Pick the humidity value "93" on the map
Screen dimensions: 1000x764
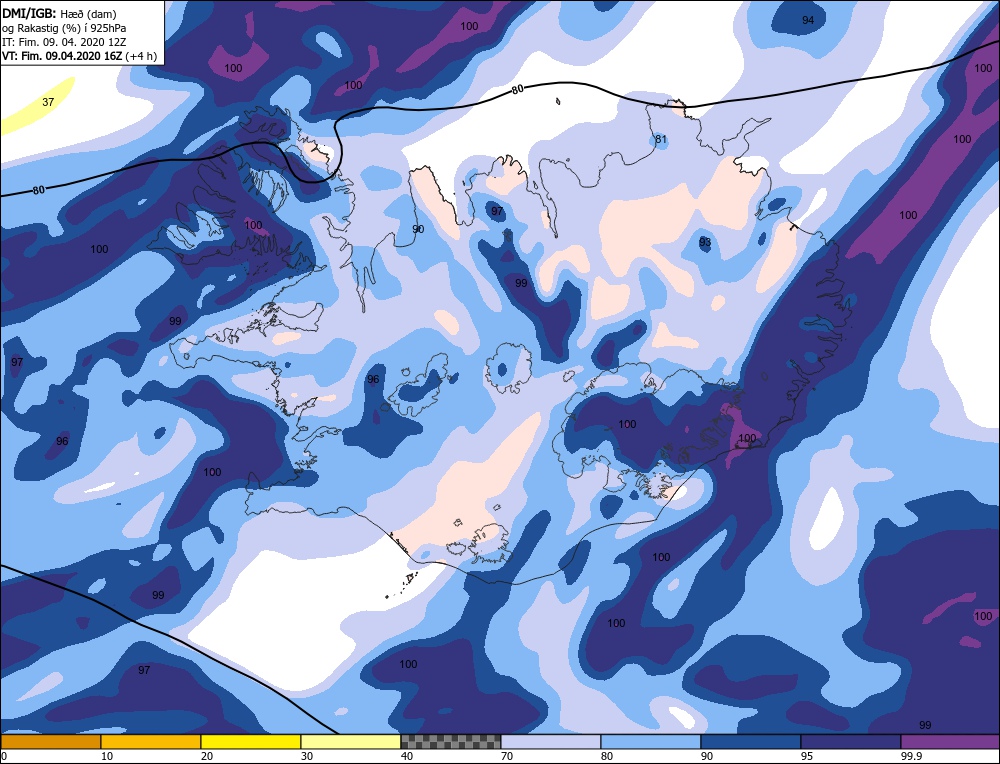click(705, 242)
